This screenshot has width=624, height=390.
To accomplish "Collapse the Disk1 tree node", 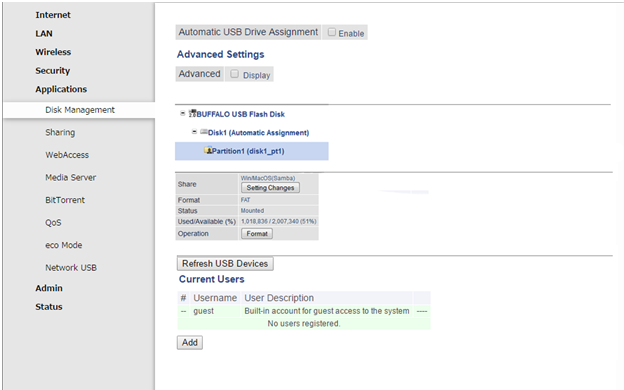I will (194, 131).
